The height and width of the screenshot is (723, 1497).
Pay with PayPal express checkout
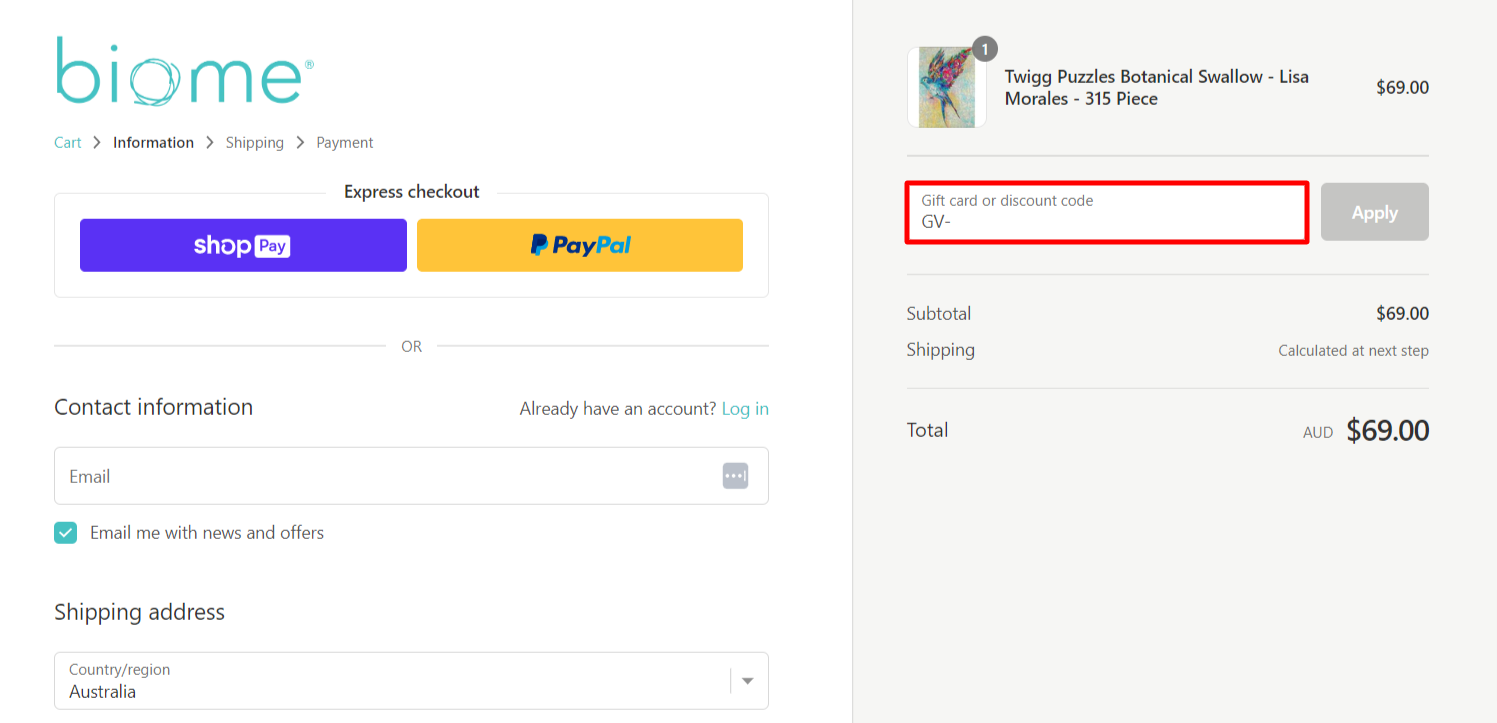pos(580,245)
